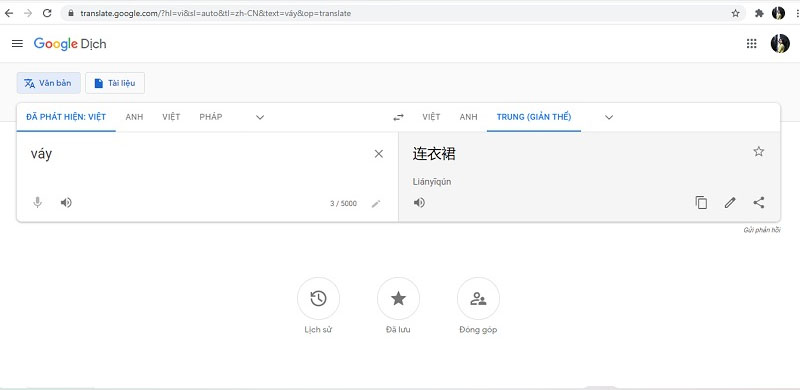Expand the target language list chevron
Viewport: 800px width, 390px height.
pyautogui.click(x=609, y=117)
